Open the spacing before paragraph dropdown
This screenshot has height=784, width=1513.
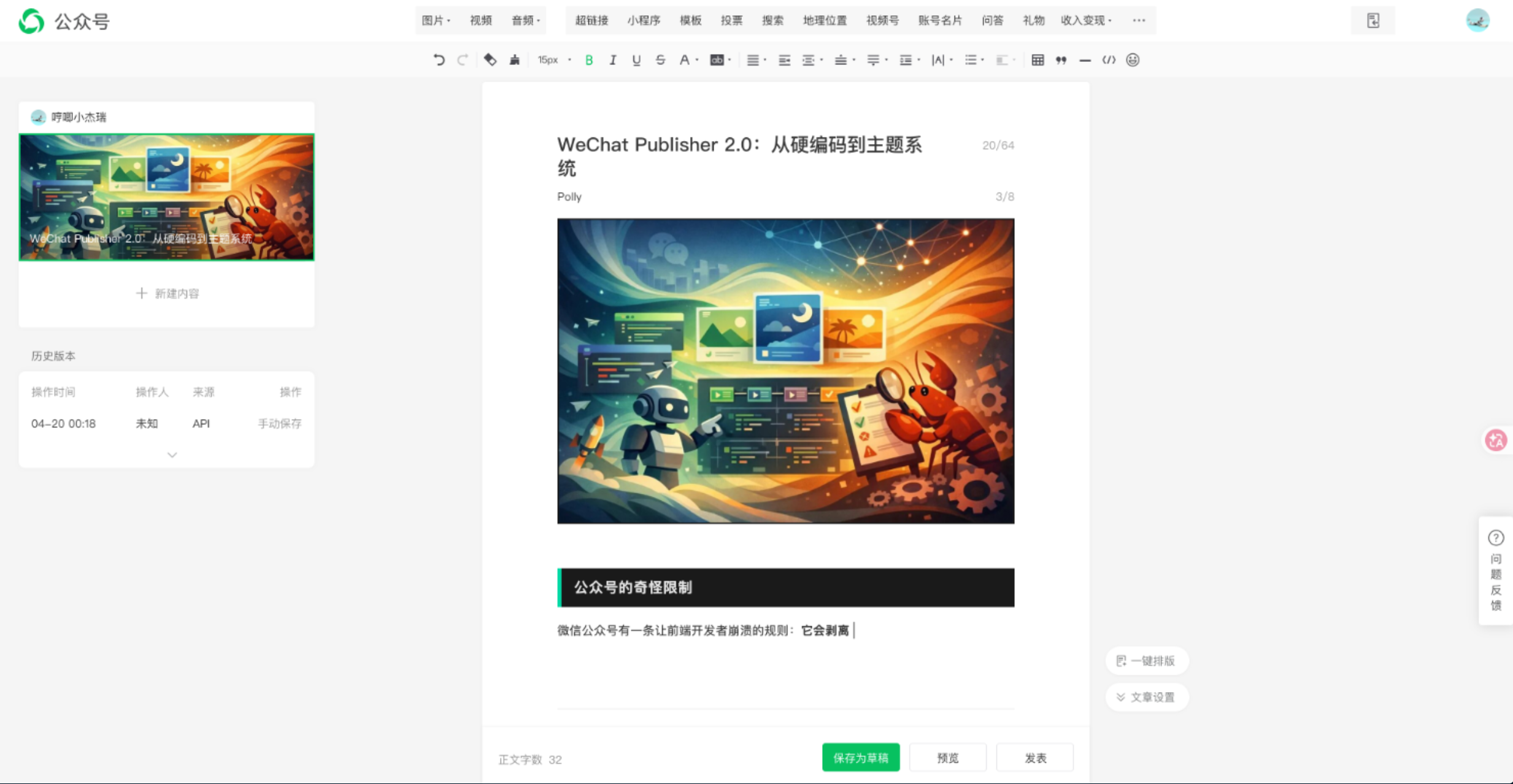pos(845,60)
